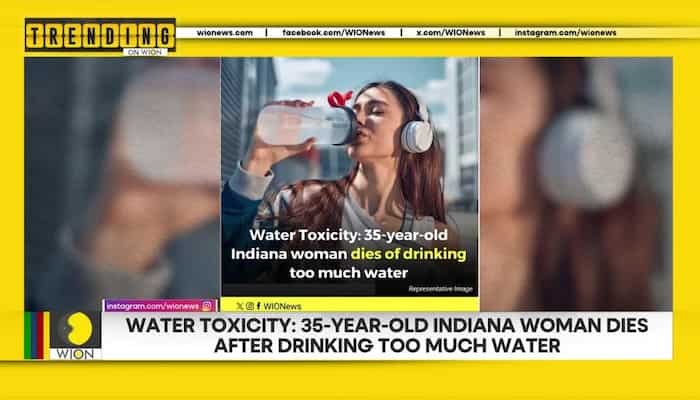The width and height of the screenshot is (700, 400).
Task: Open the wionews.com link
Action: (225, 33)
